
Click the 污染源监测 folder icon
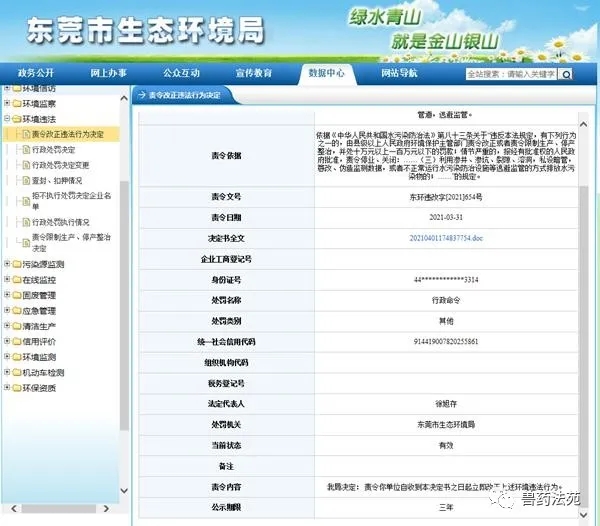[x=16, y=264]
